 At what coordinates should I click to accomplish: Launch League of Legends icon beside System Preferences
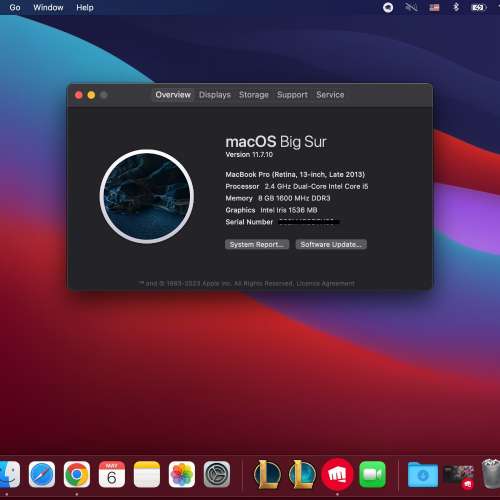[x=267, y=474]
